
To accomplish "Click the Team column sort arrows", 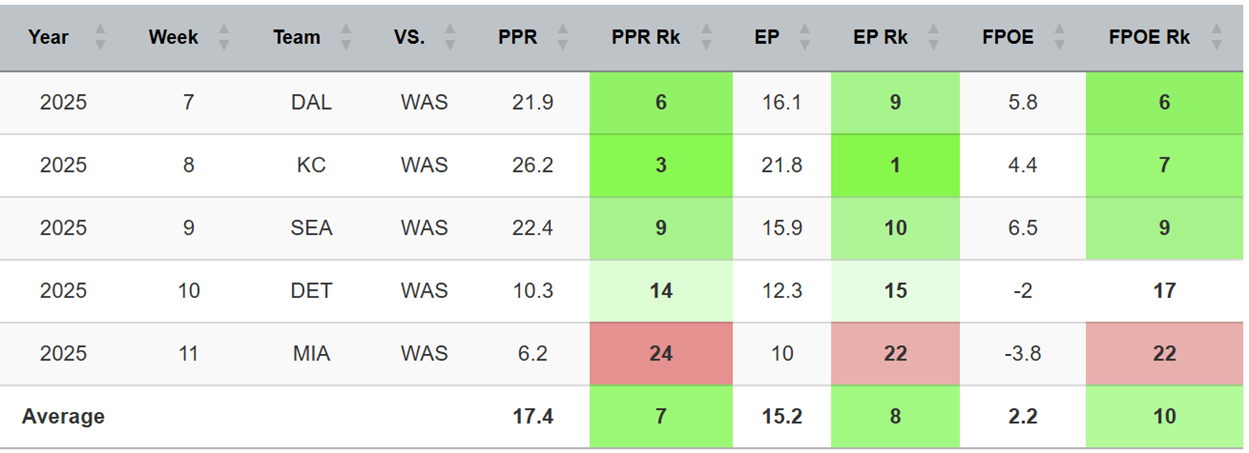I will [346, 38].
